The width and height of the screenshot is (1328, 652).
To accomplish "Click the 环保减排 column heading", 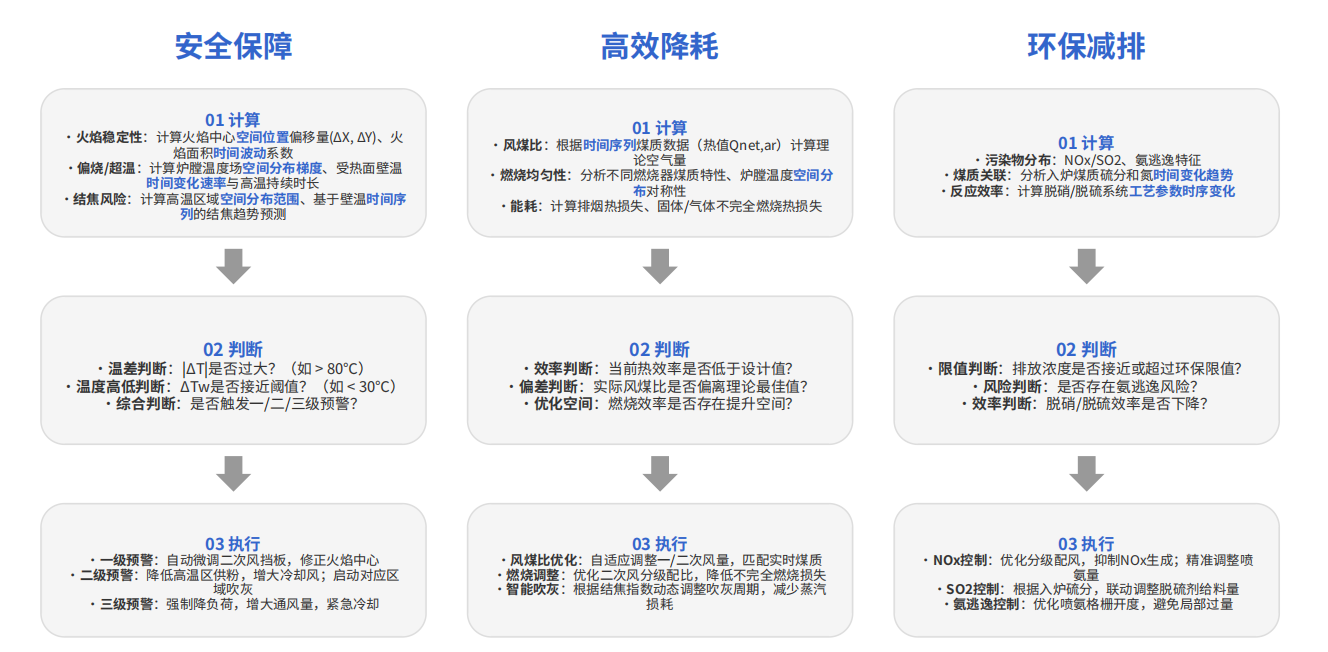I will tap(1086, 46).
